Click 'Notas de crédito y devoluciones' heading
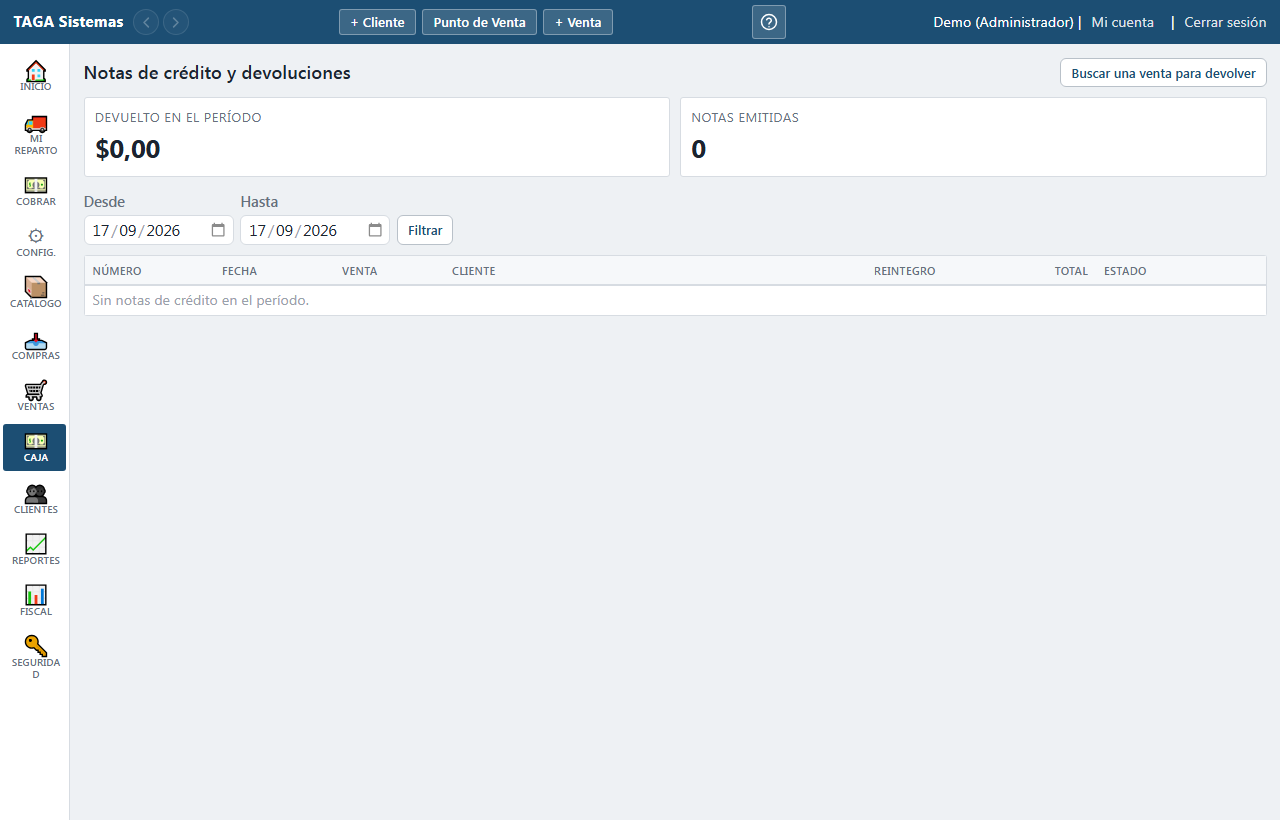1280x820 pixels. tap(217, 73)
